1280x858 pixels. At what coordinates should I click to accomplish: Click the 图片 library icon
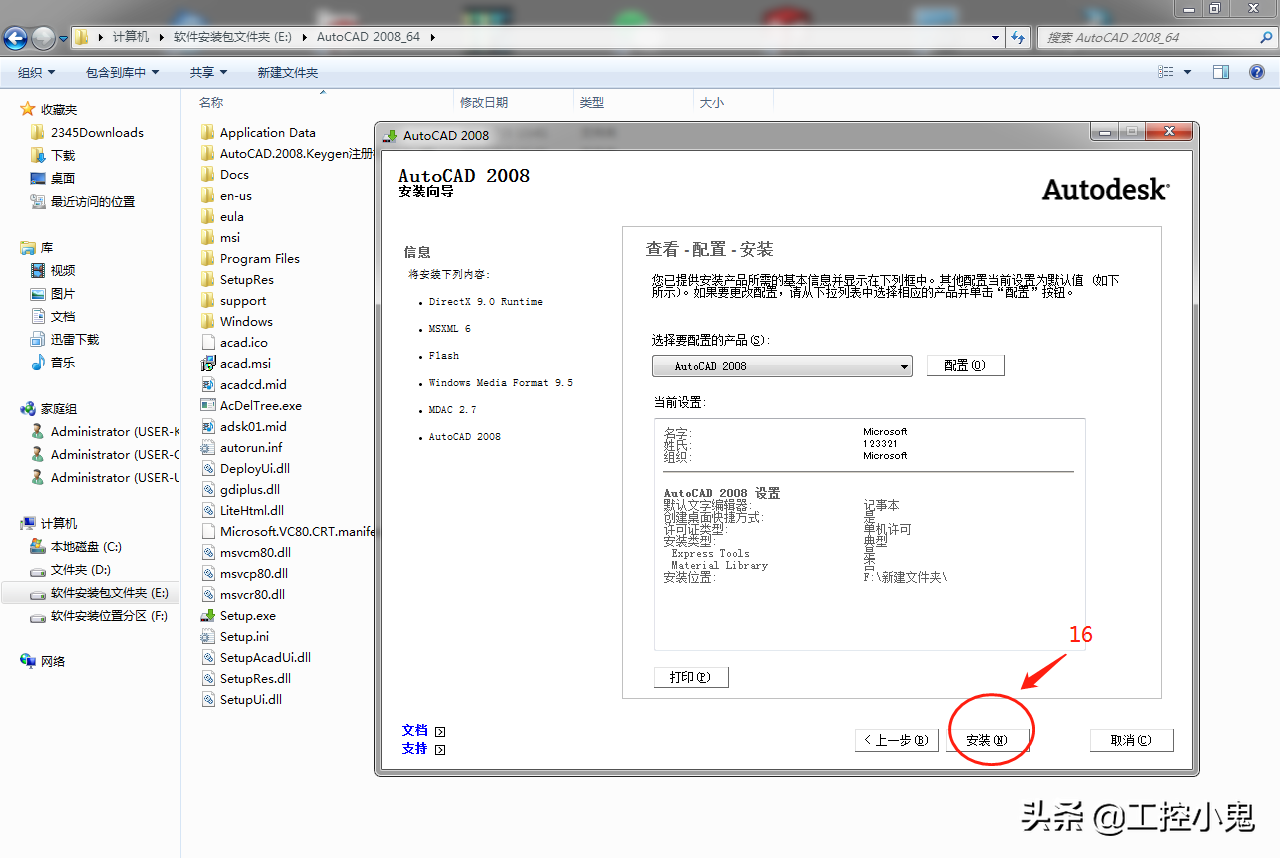click(38, 293)
